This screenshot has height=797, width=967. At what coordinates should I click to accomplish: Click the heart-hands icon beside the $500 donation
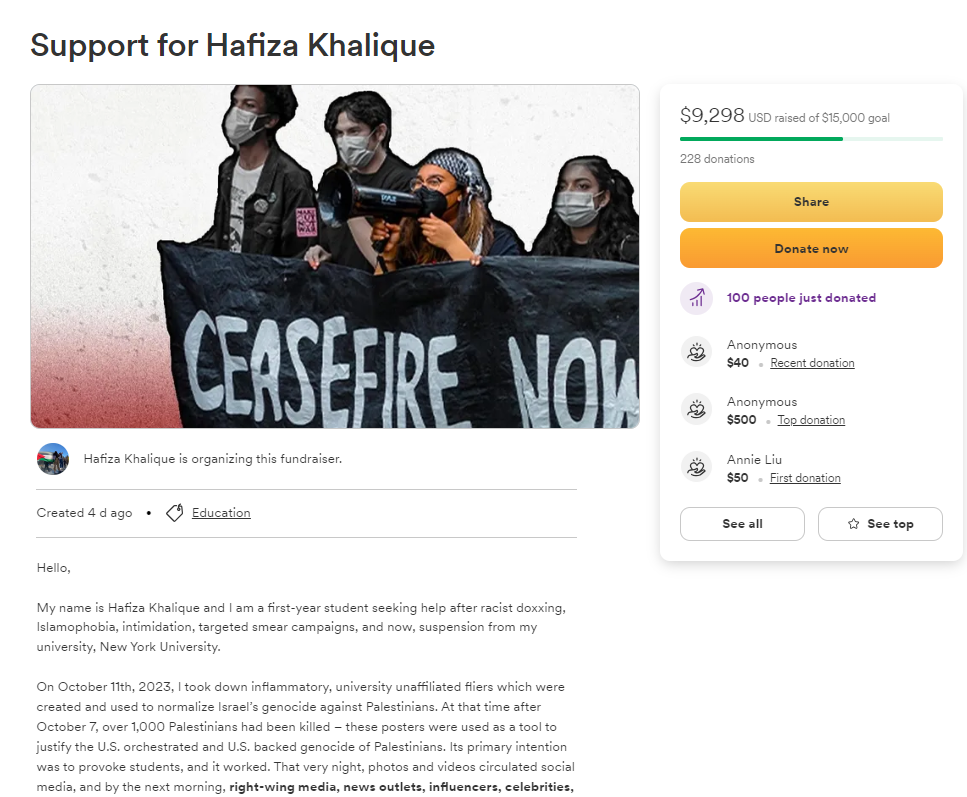pos(696,409)
